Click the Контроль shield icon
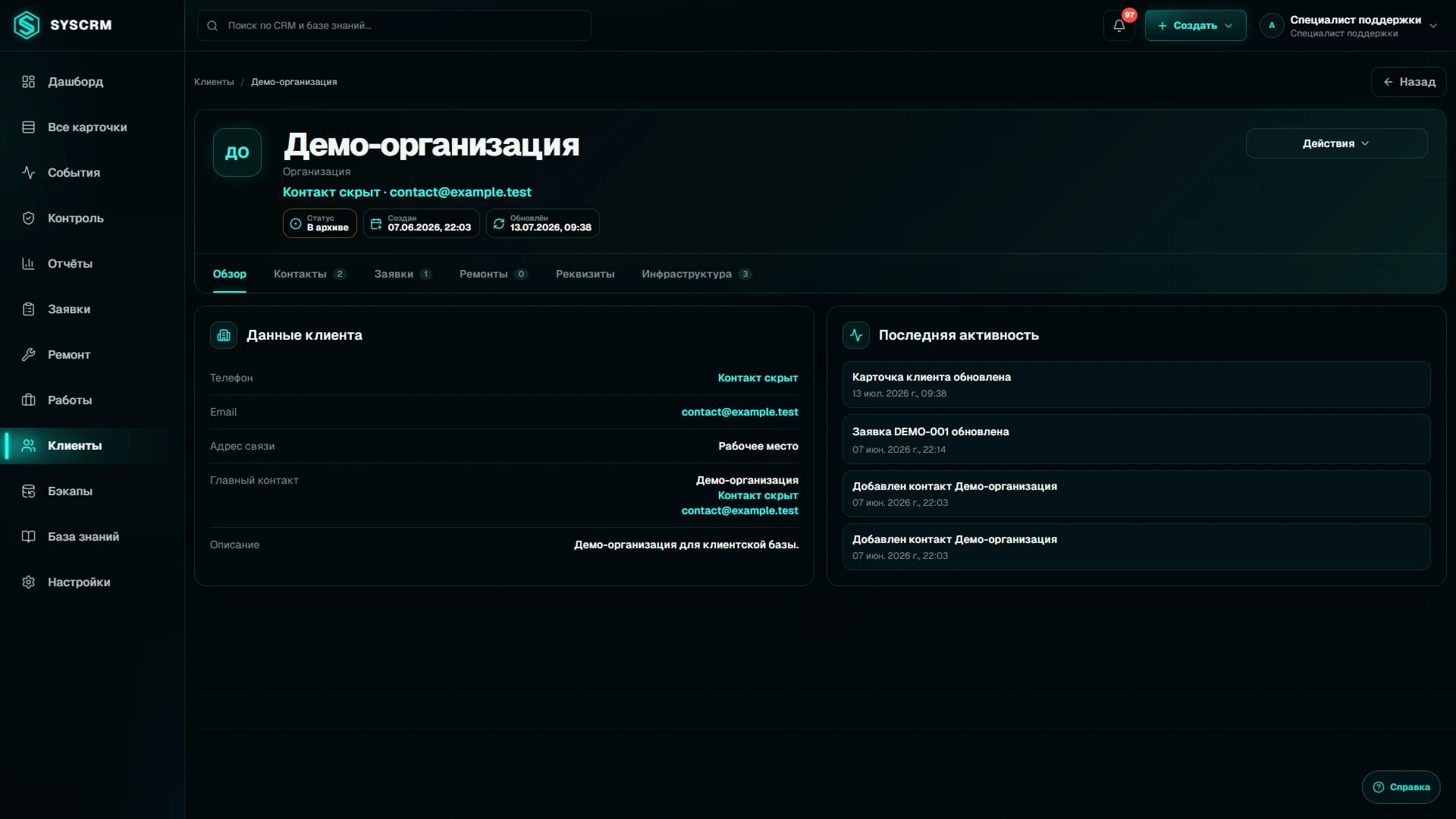Image resolution: width=1456 pixels, height=819 pixels. [x=28, y=218]
